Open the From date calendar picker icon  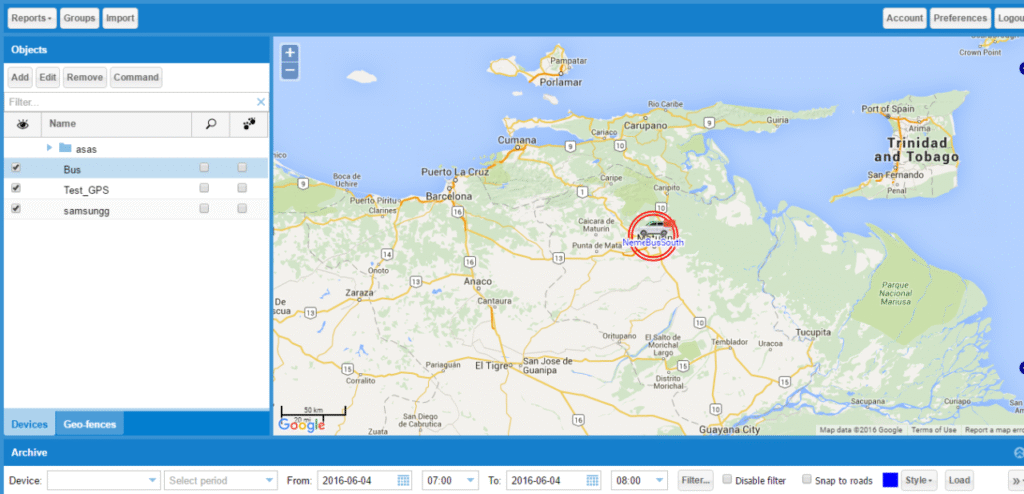pos(404,480)
